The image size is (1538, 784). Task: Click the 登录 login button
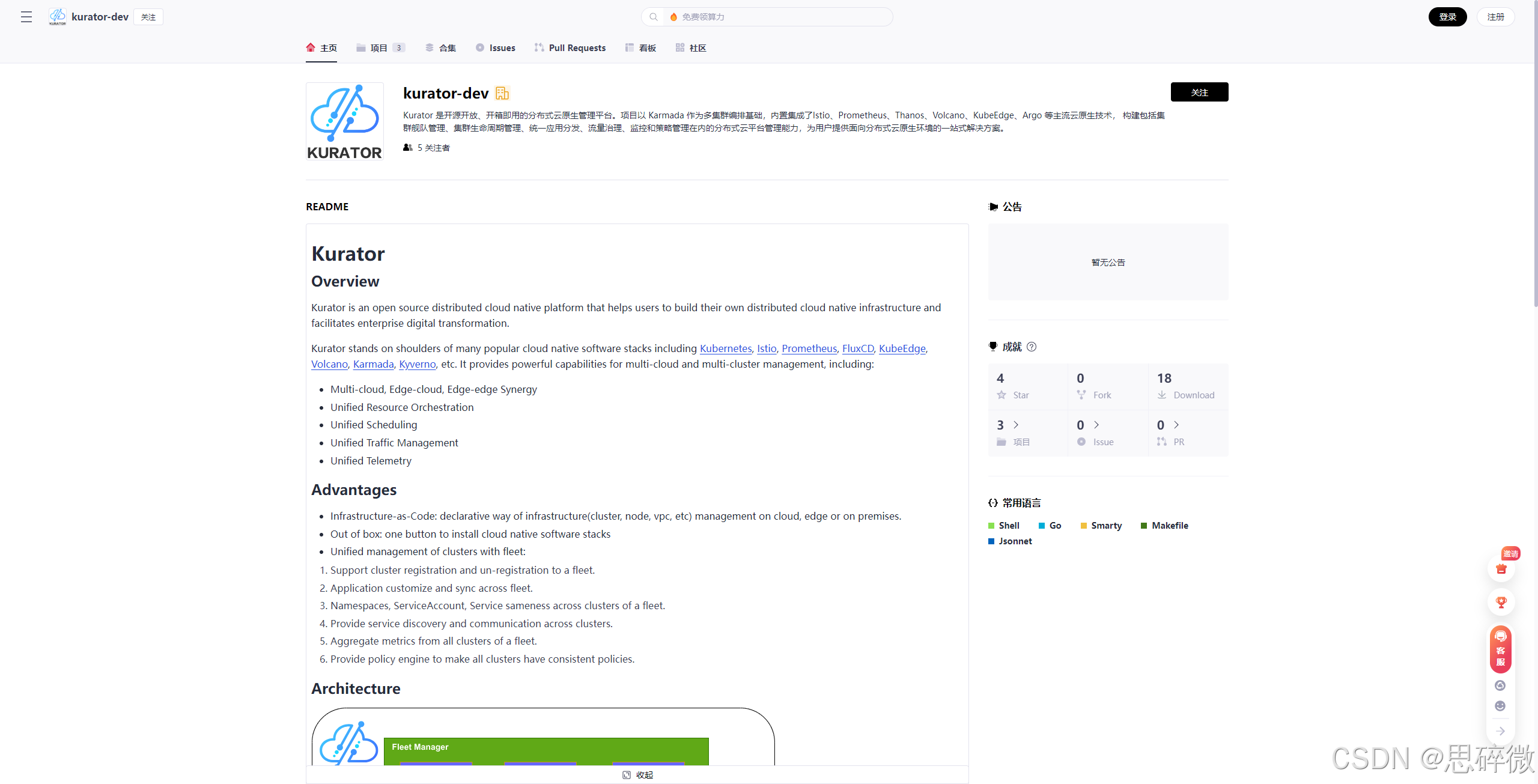click(1447, 17)
